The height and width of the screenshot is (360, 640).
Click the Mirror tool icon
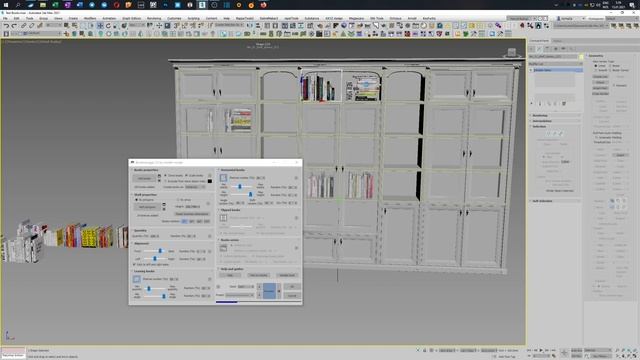click(x=250, y=26)
